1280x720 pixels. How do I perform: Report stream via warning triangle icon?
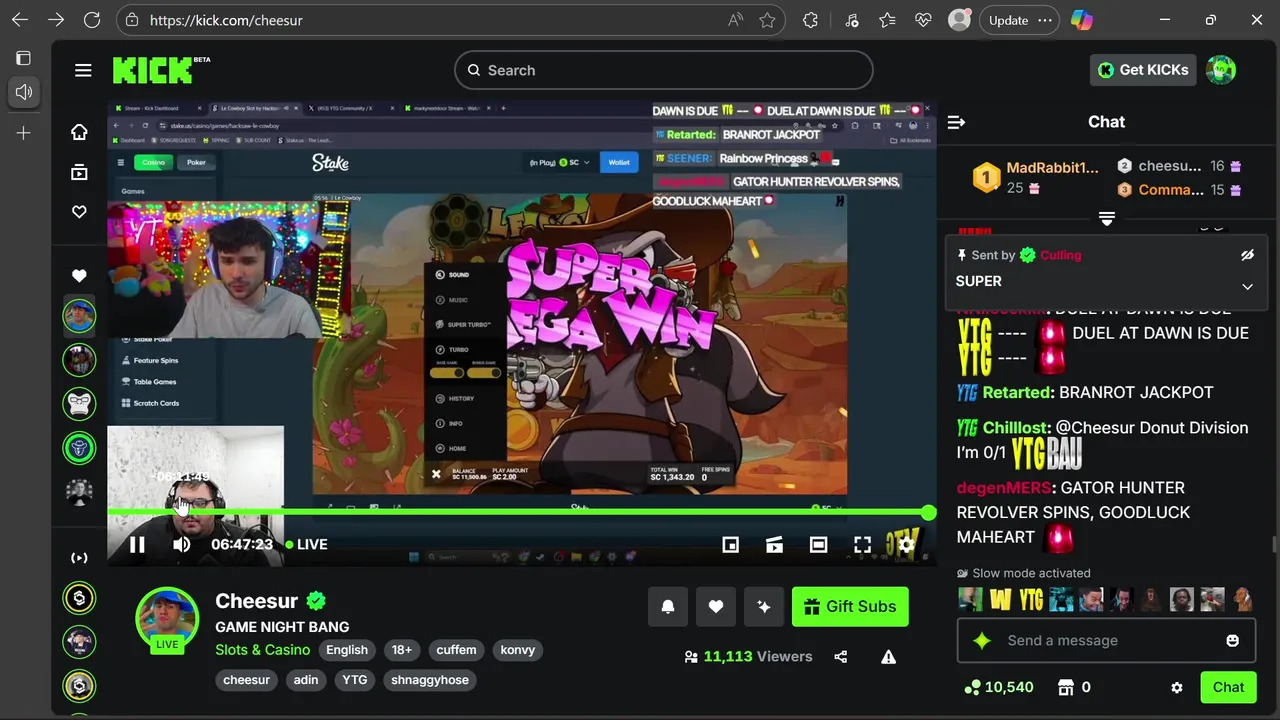click(888, 657)
